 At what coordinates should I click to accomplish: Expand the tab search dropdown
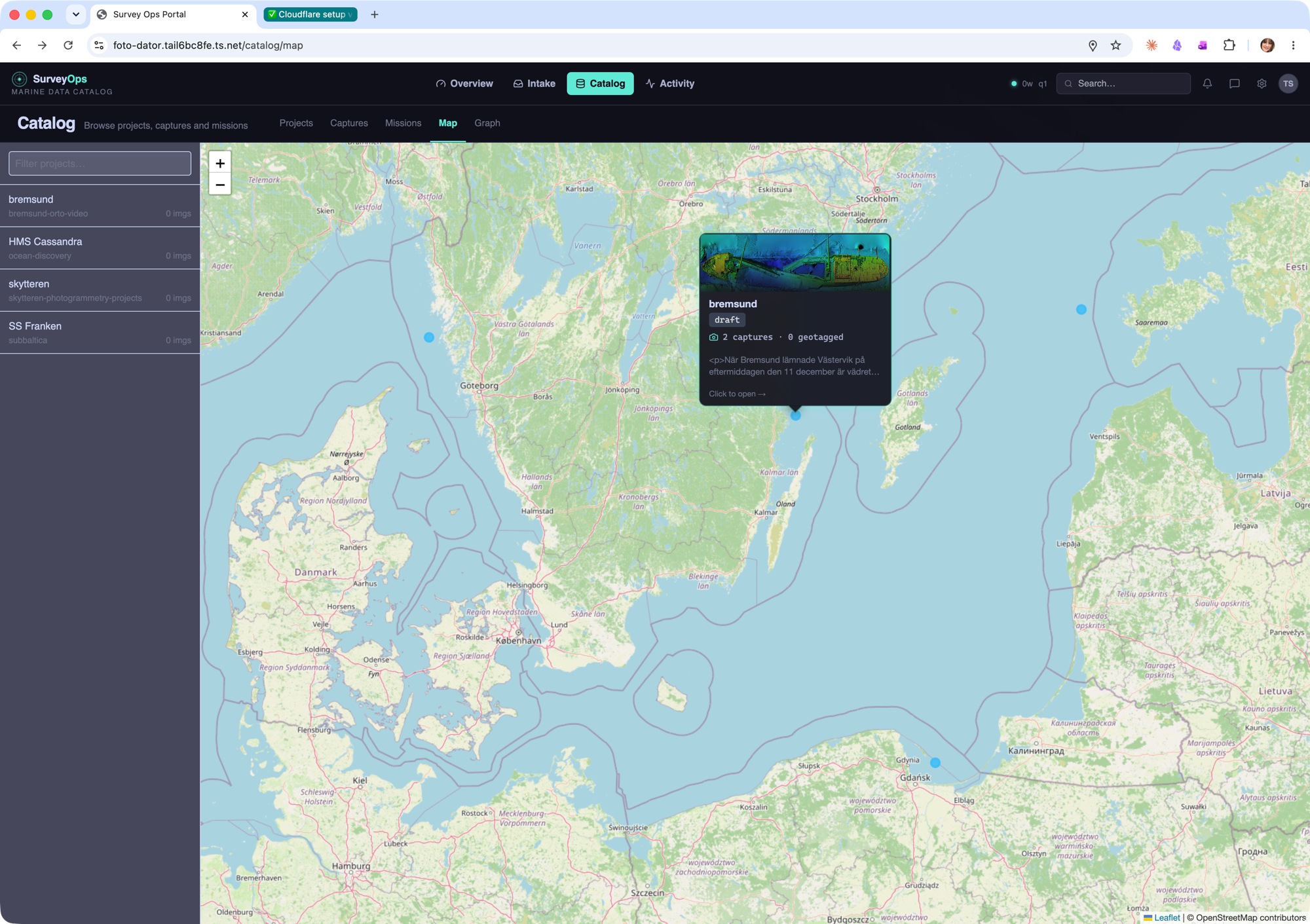[76, 14]
